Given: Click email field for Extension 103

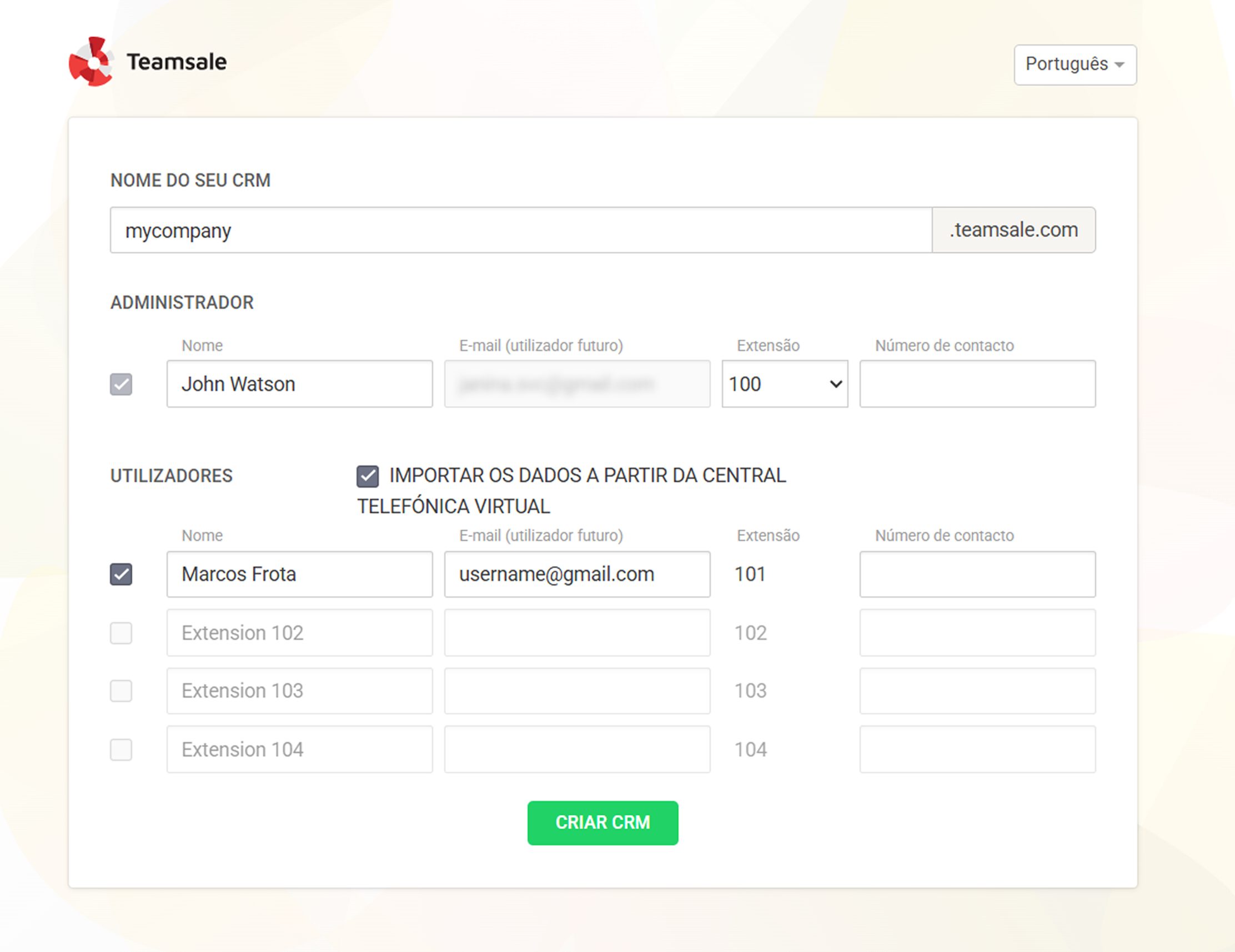Looking at the screenshot, I should tap(577, 690).
